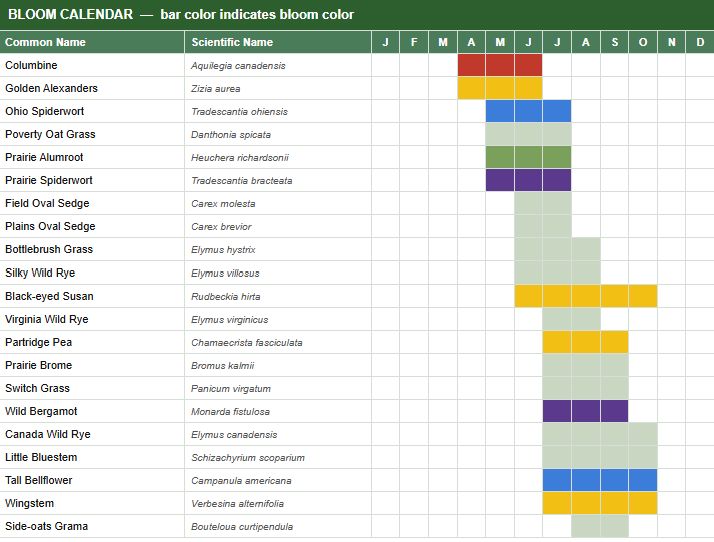This screenshot has width=714, height=542.
Task: Select the S (September) month header
Action: click(614, 42)
